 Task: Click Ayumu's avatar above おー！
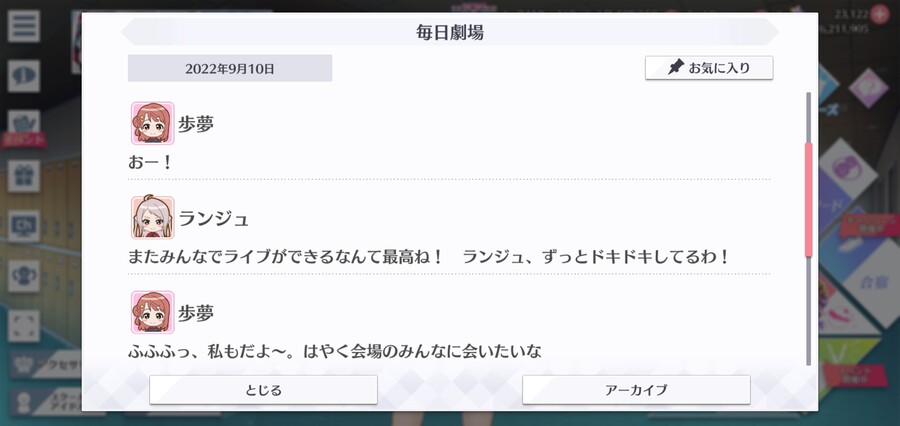152,123
